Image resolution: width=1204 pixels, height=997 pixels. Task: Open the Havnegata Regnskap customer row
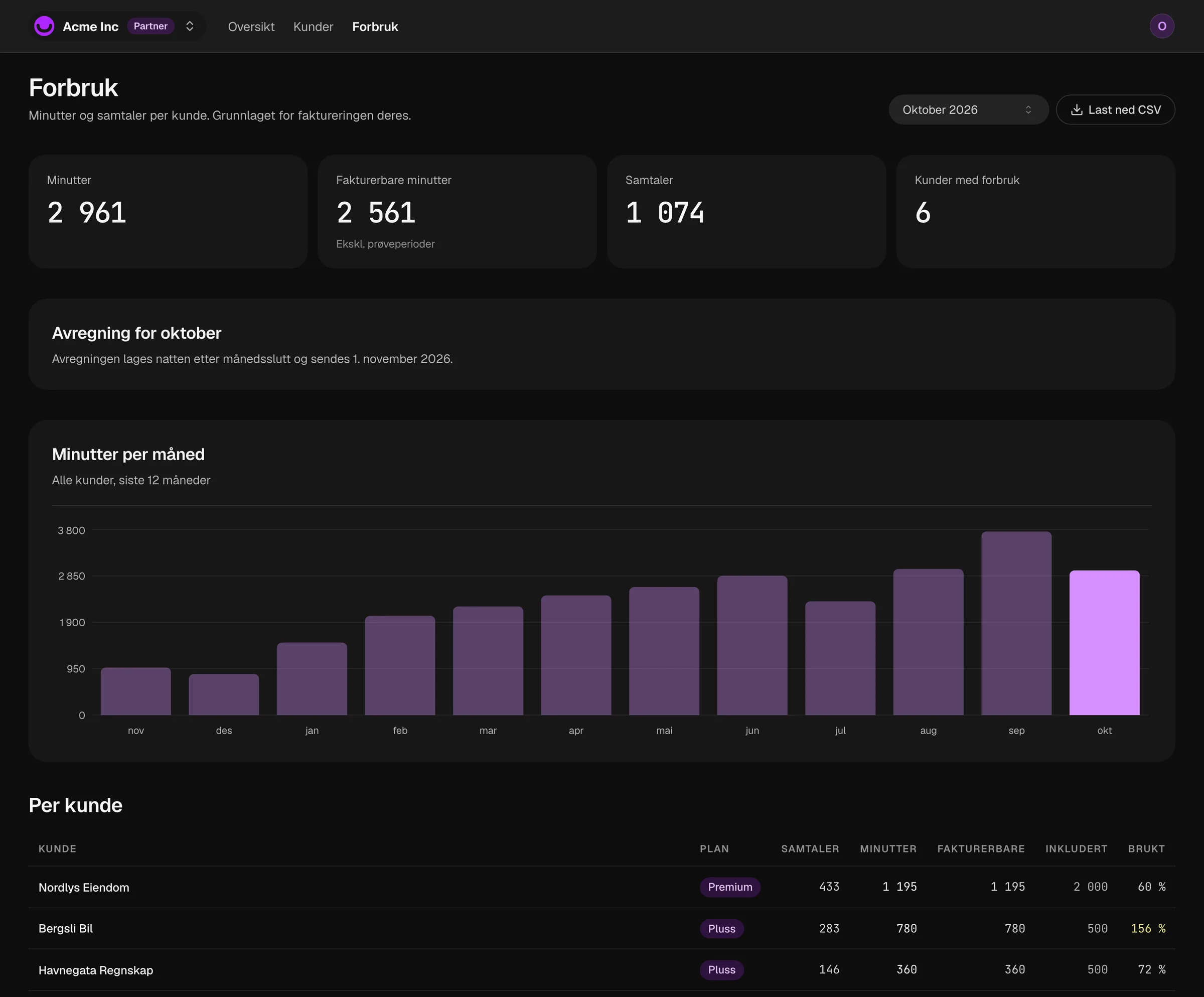coord(602,969)
